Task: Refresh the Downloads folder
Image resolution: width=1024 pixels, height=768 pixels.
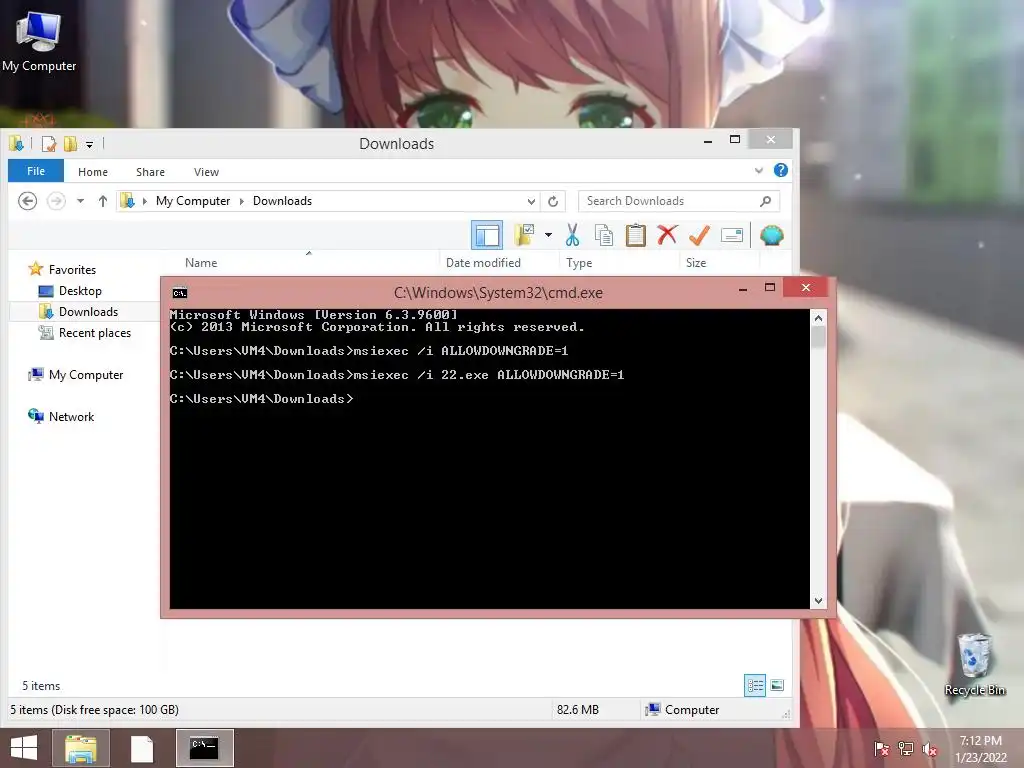Action: coord(553,201)
